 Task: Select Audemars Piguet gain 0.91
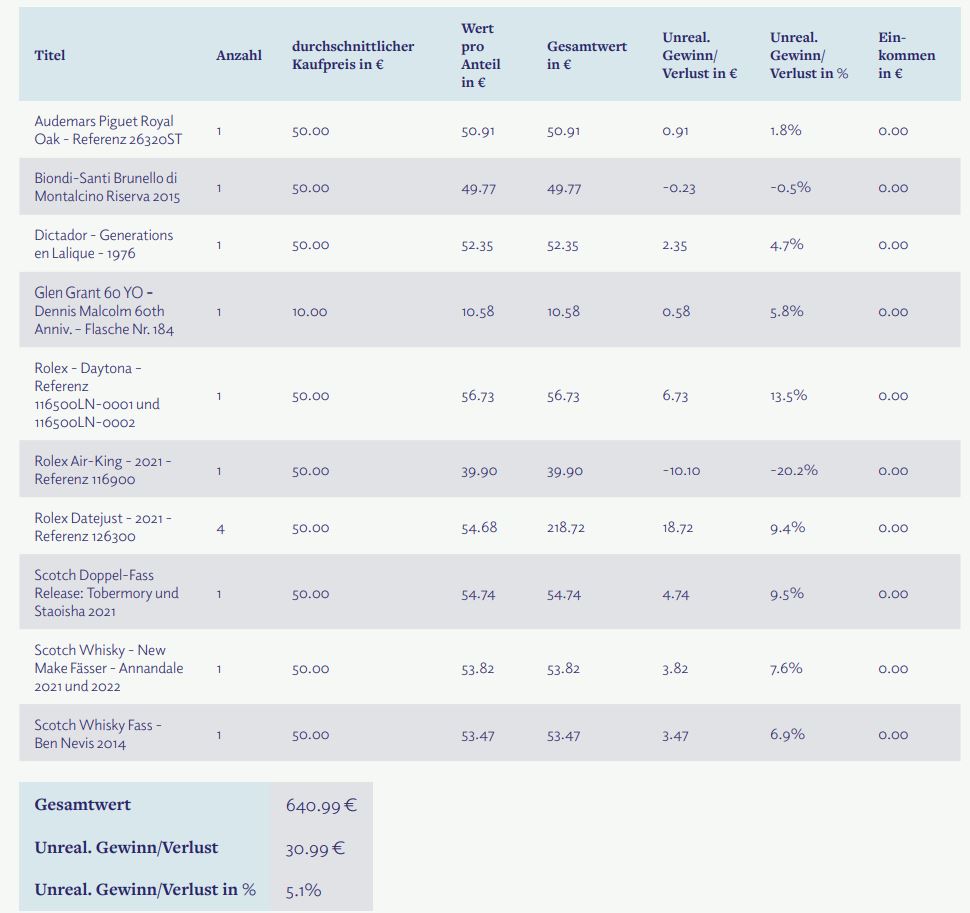(x=675, y=131)
